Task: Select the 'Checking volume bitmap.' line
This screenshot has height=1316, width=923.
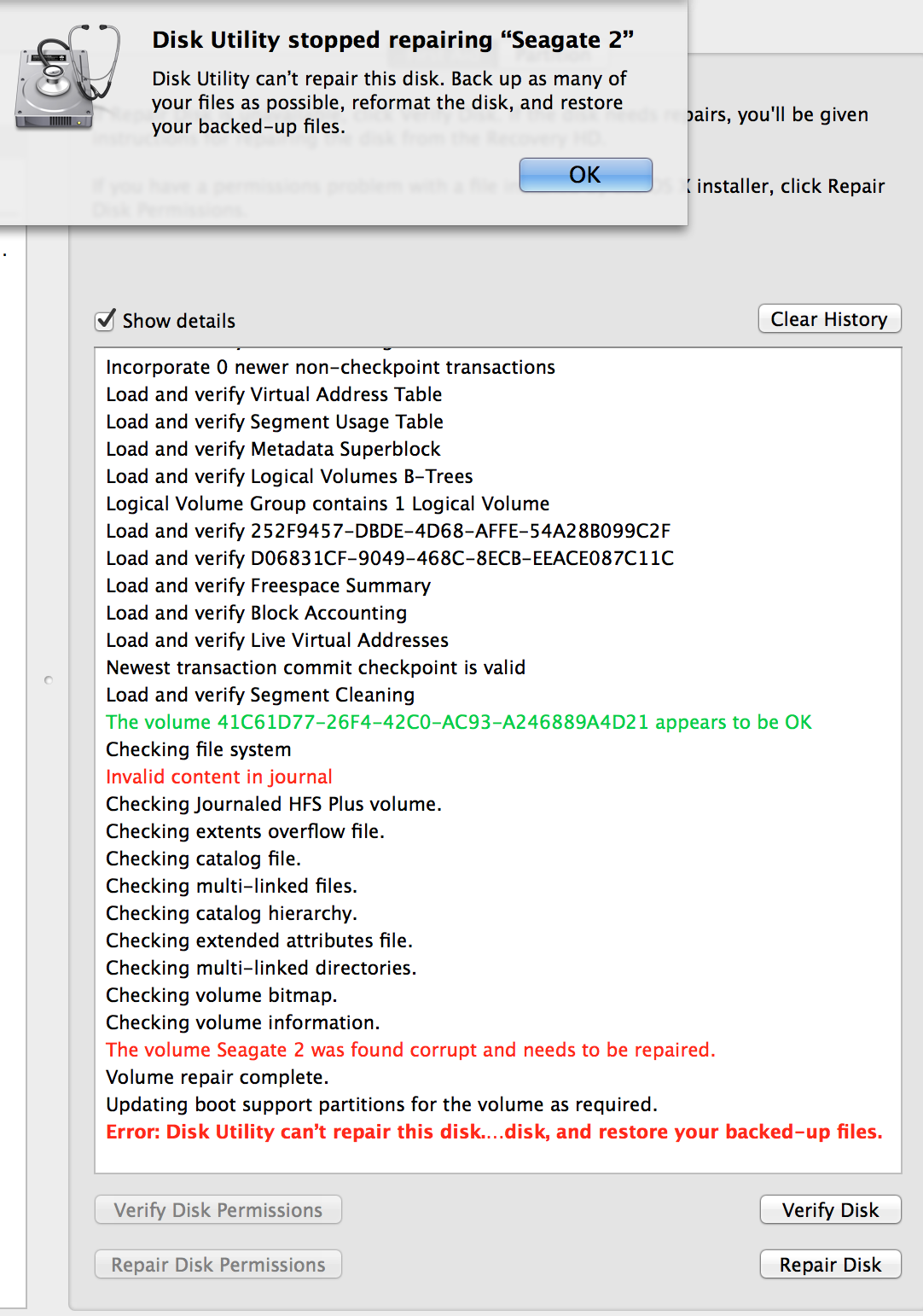Action: click(222, 995)
